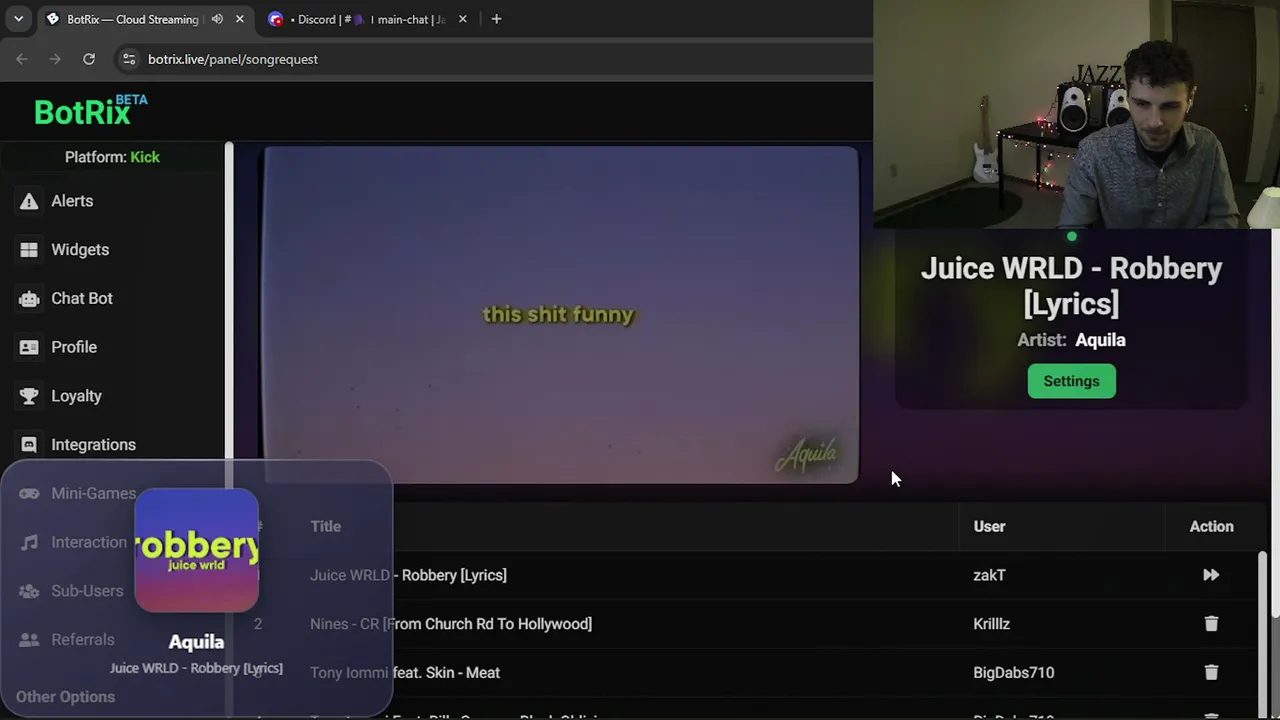
Task: Select the BotRix Cloud Streaming tab
Action: tap(148, 19)
